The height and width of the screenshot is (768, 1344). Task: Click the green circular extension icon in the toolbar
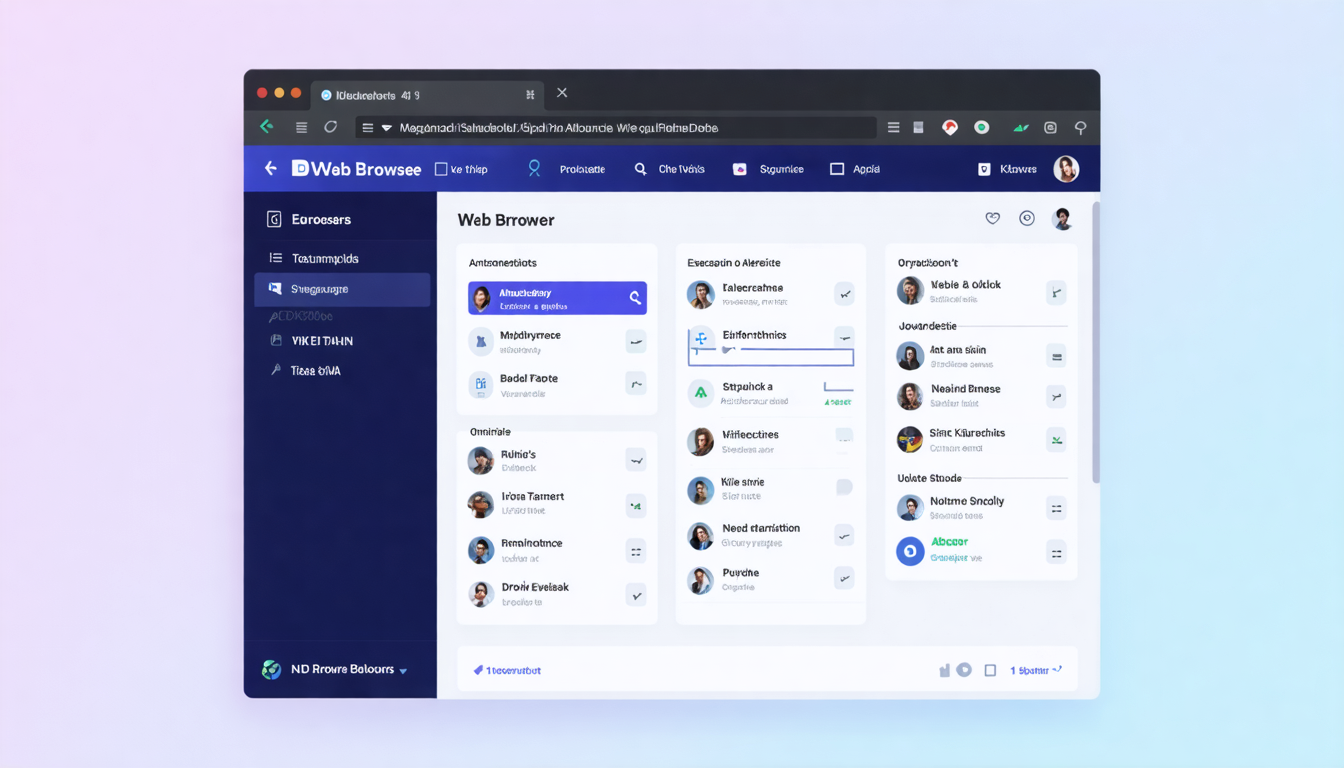pyautogui.click(x=981, y=127)
